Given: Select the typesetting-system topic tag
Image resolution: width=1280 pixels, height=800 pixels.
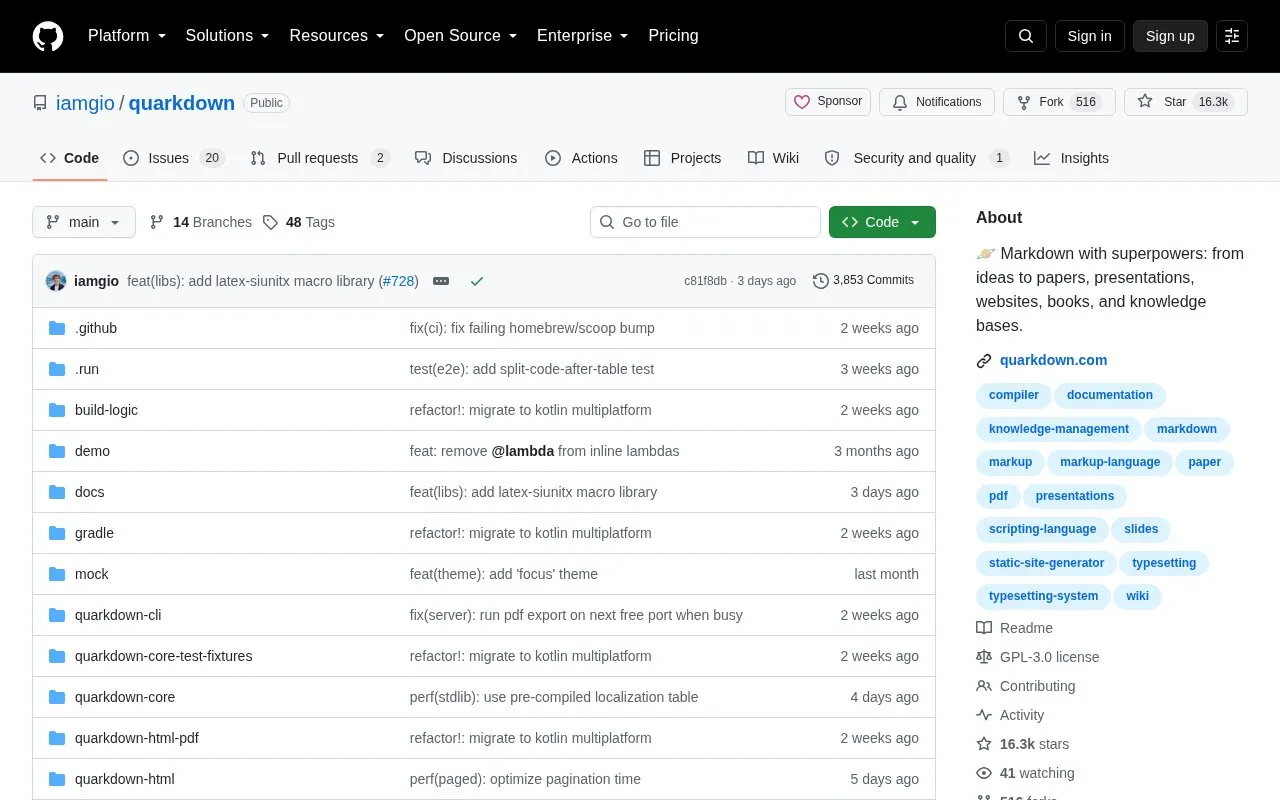Looking at the screenshot, I should click(1043, 596).
